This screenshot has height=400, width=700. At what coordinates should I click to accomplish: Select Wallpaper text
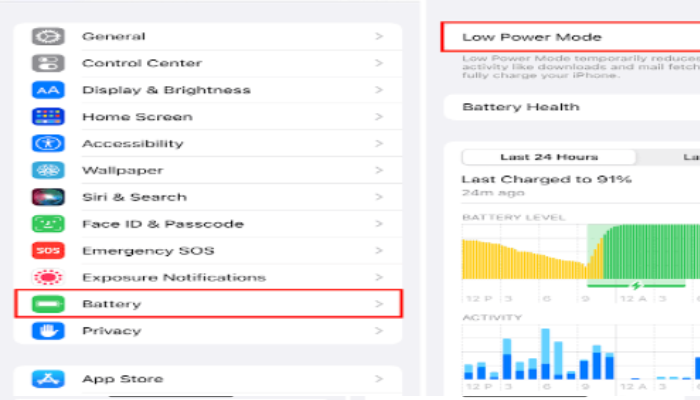123,171
